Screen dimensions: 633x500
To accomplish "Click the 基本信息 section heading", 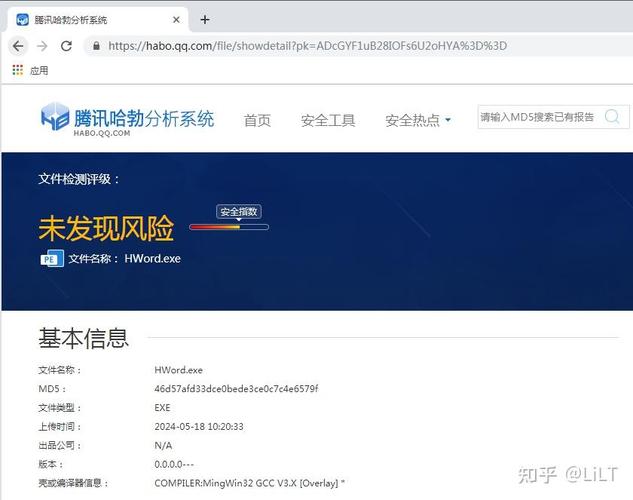I will click(x=84, y=338).
